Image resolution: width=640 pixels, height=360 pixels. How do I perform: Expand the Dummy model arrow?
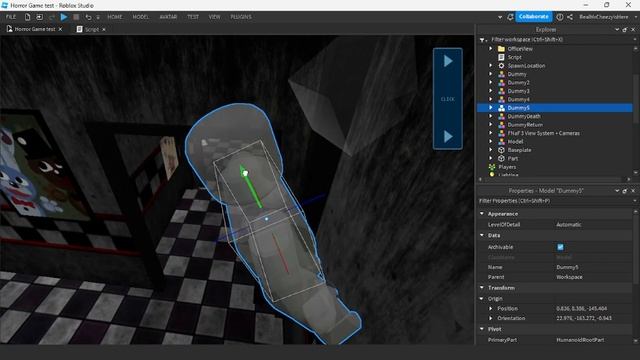click(x=491, y=74)
